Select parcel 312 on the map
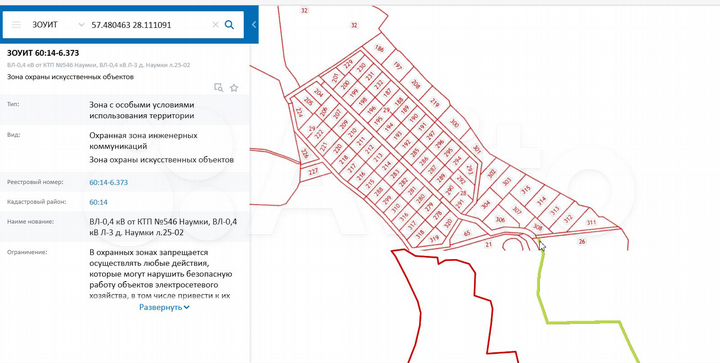 click(x=568, y=218)
